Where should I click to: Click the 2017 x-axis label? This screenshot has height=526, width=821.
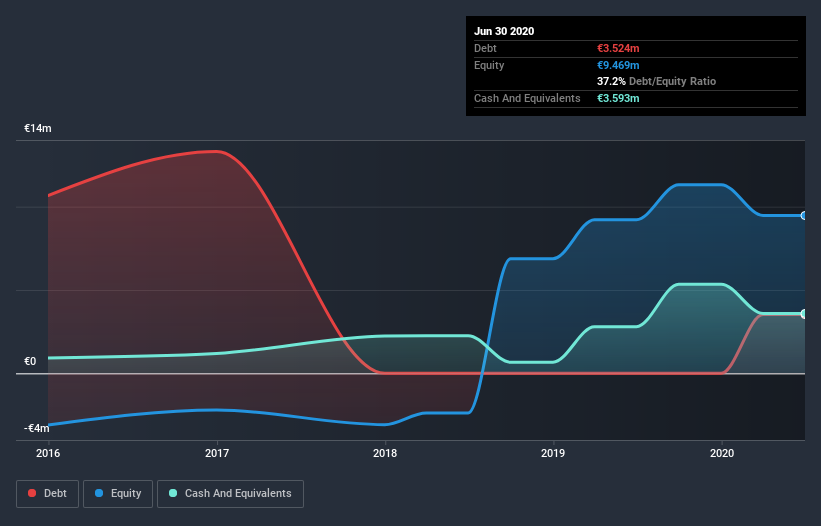coord(217,453)
